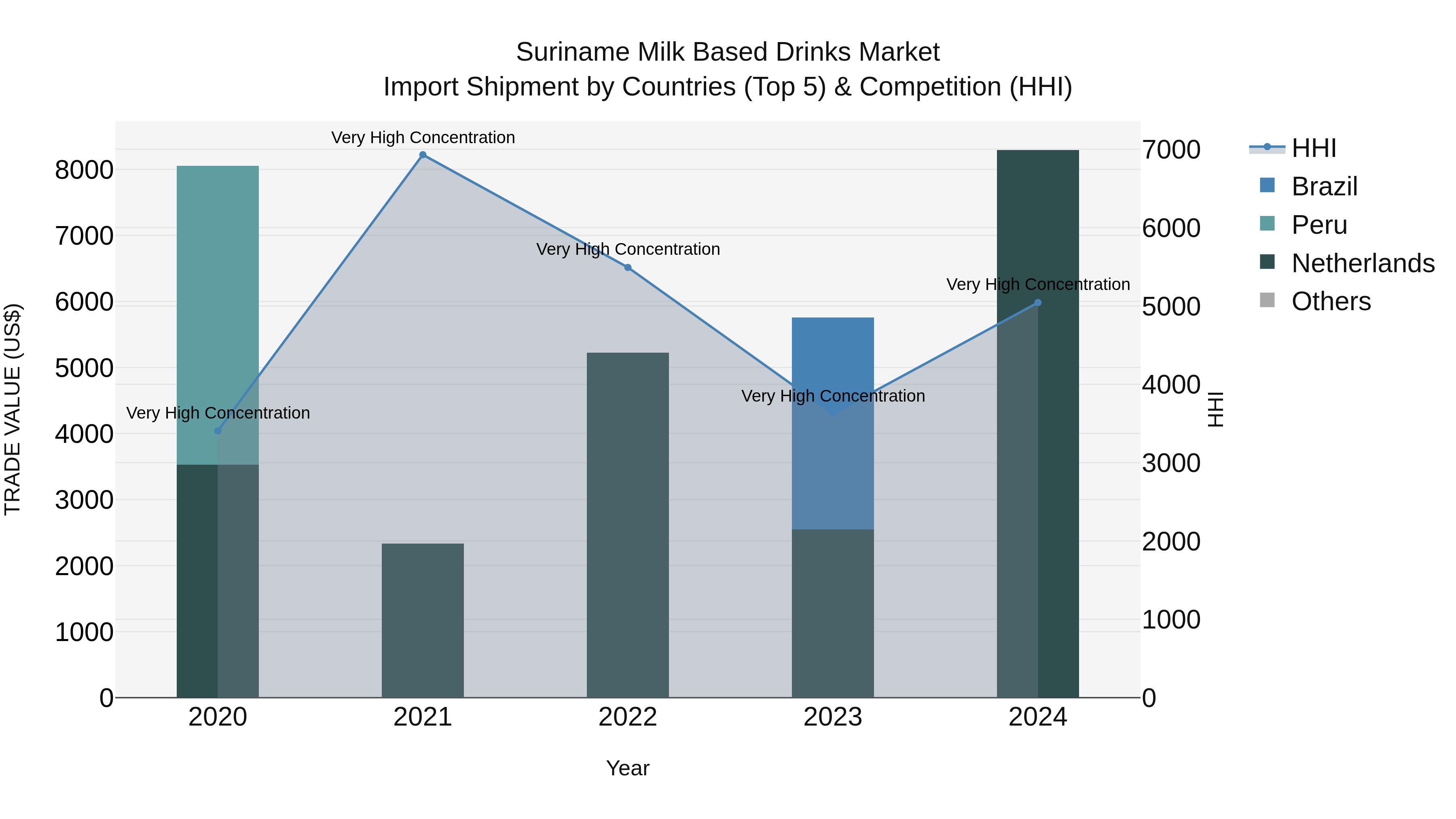Click the HHI line marker legend icon
This screenshot has height=819, width=1456.
1267,148
